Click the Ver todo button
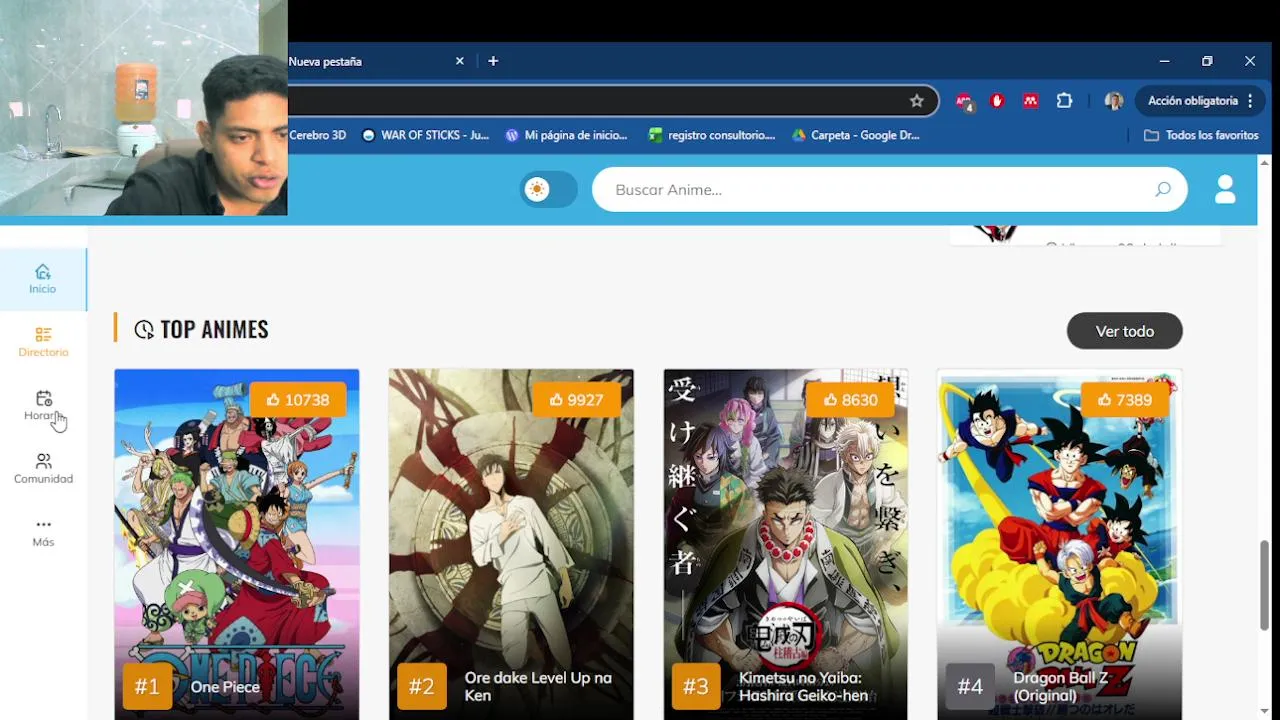Screen dimensions: 1280x720 point(1124,331)
